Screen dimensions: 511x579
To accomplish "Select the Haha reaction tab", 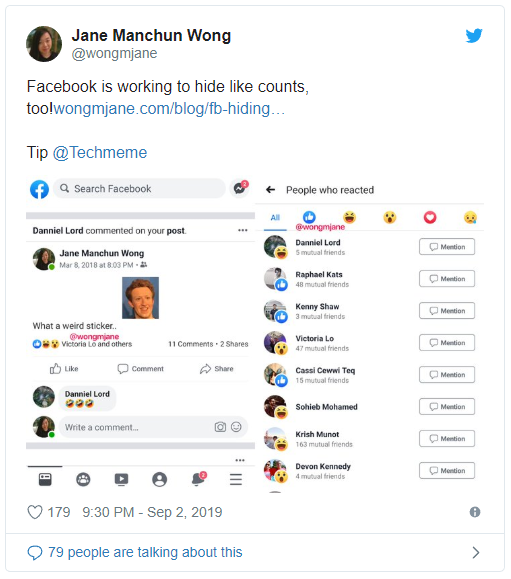I will click(349, 217).
